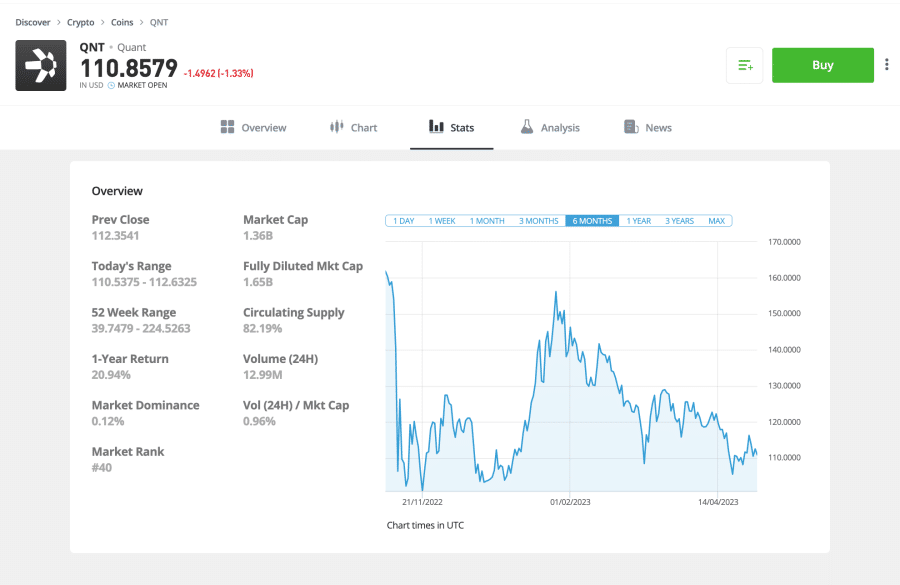Click the Quant coin name label
The height and width of the screenshot is (585, 900).
pyautogui.click(x=131, y=48)
